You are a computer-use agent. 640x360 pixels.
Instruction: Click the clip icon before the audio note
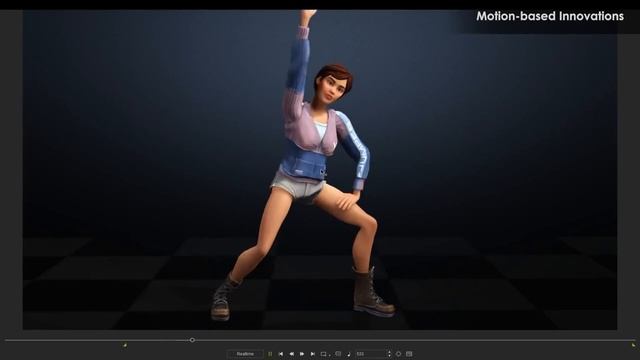point(338,354)
